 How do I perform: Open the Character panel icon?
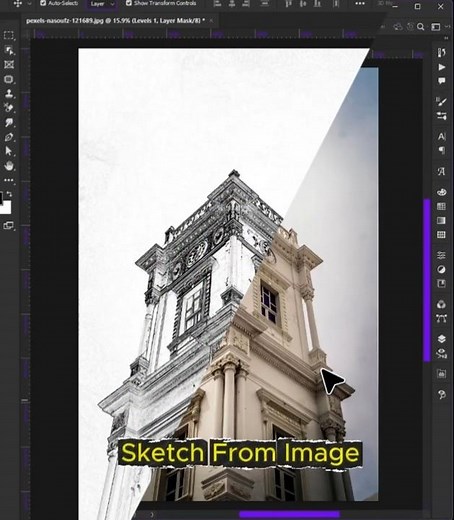441,136
